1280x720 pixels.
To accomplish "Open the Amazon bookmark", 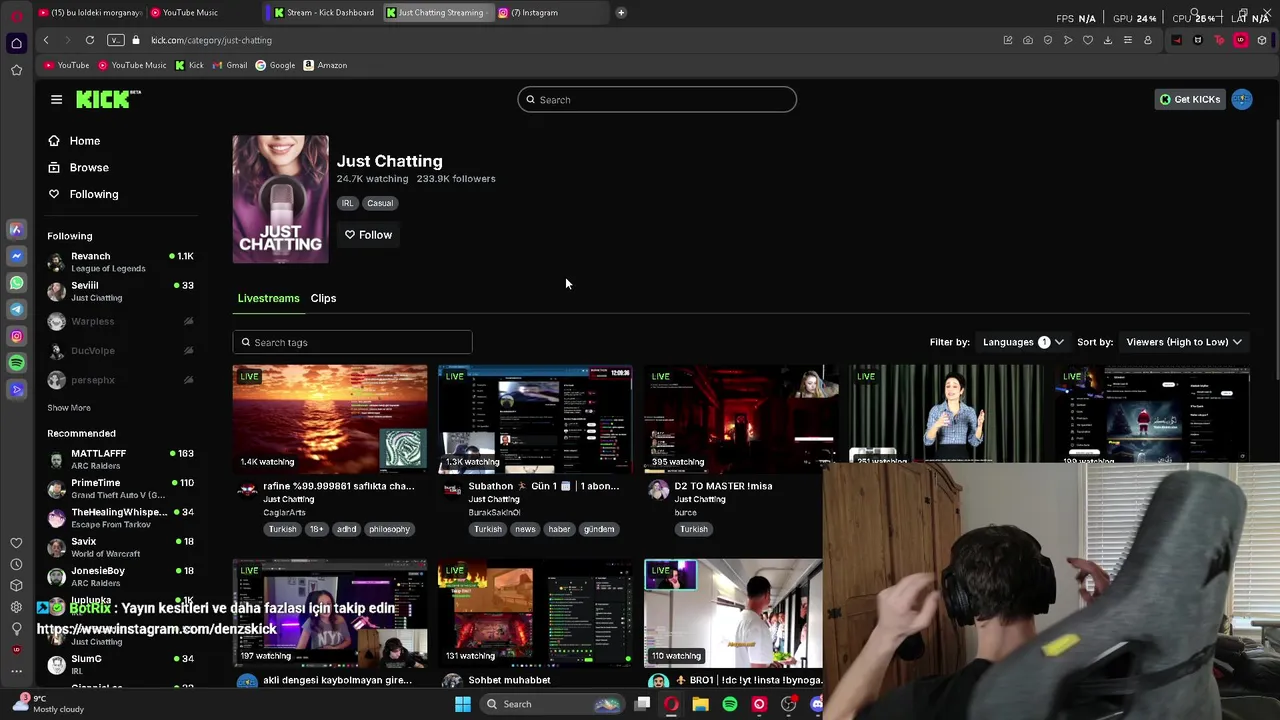I will point(325,66).
